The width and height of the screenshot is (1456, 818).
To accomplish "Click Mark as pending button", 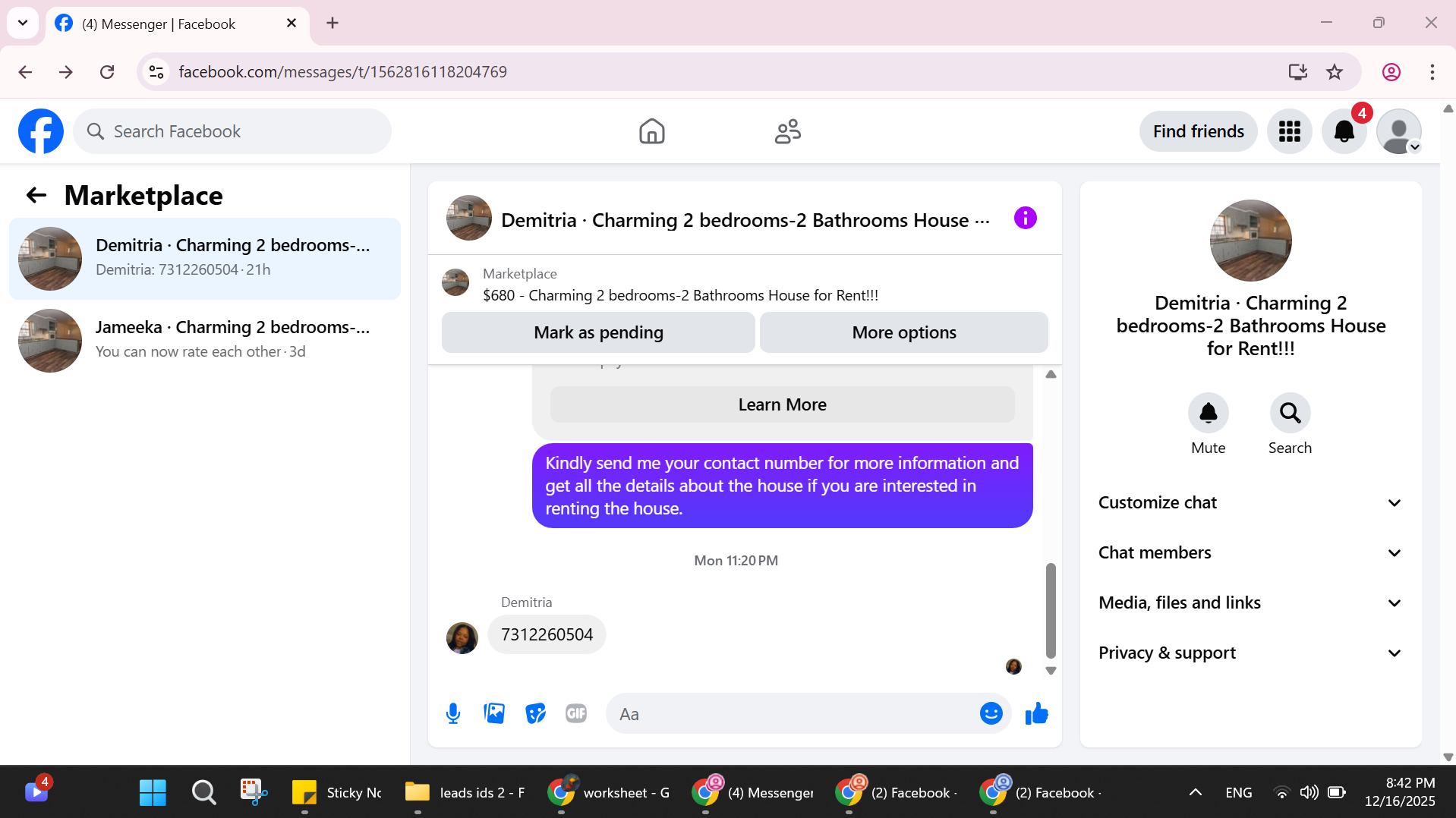I will click(x=598, y=332).
